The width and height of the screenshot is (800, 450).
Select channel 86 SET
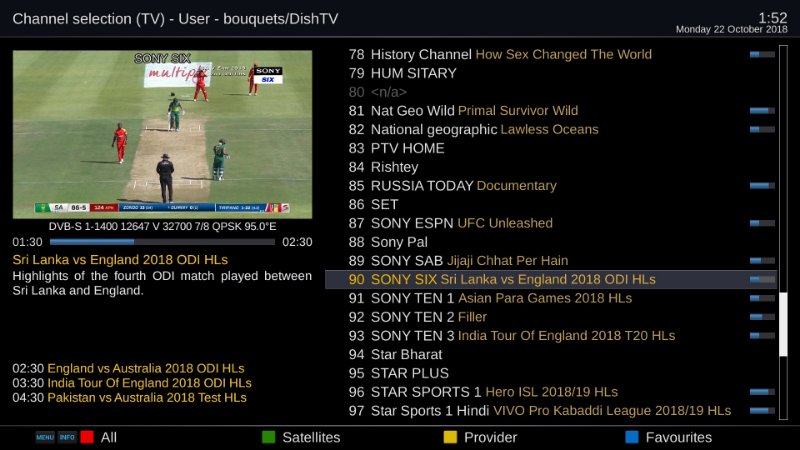[551, 204]
